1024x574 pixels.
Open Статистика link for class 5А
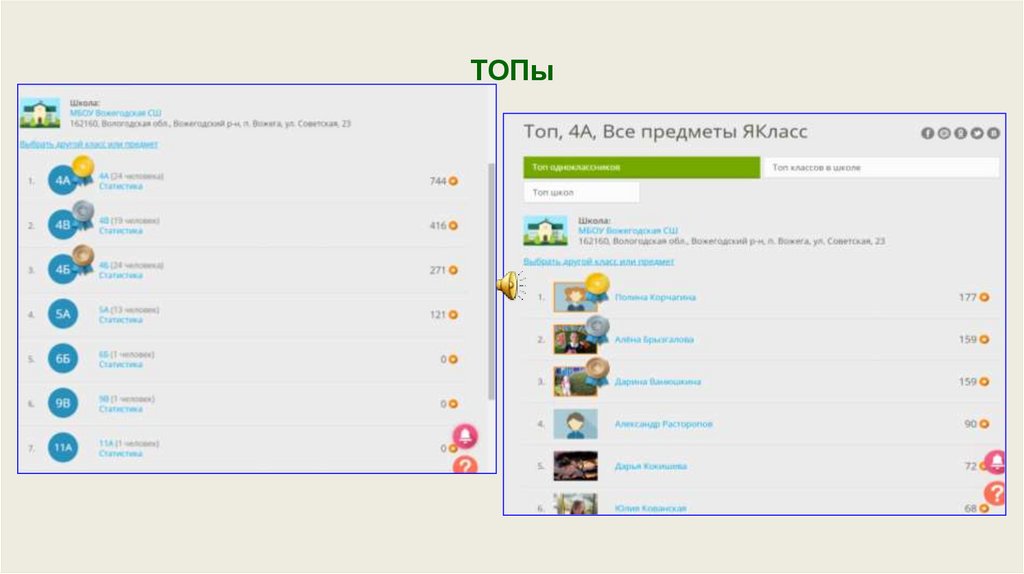(x=120, y=320)
